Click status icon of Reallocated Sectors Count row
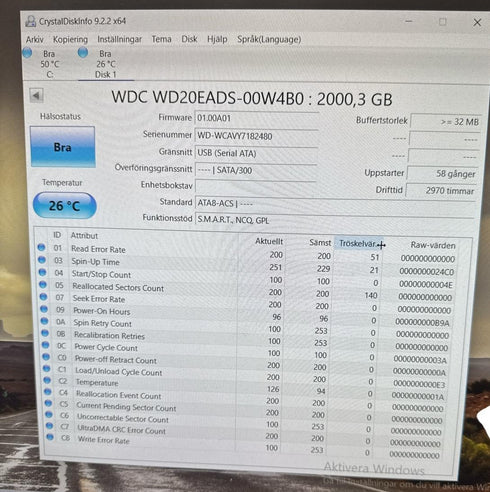The image size is (490, 492). tap(43, 284)
